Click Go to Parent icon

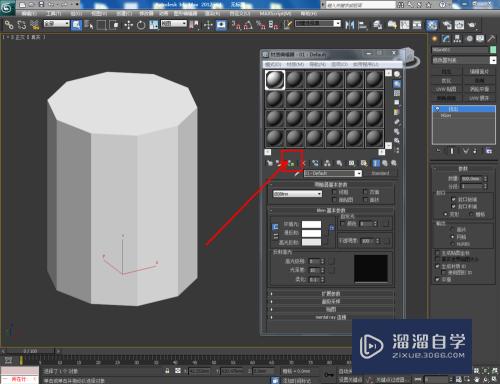click(x=385, y=163)
